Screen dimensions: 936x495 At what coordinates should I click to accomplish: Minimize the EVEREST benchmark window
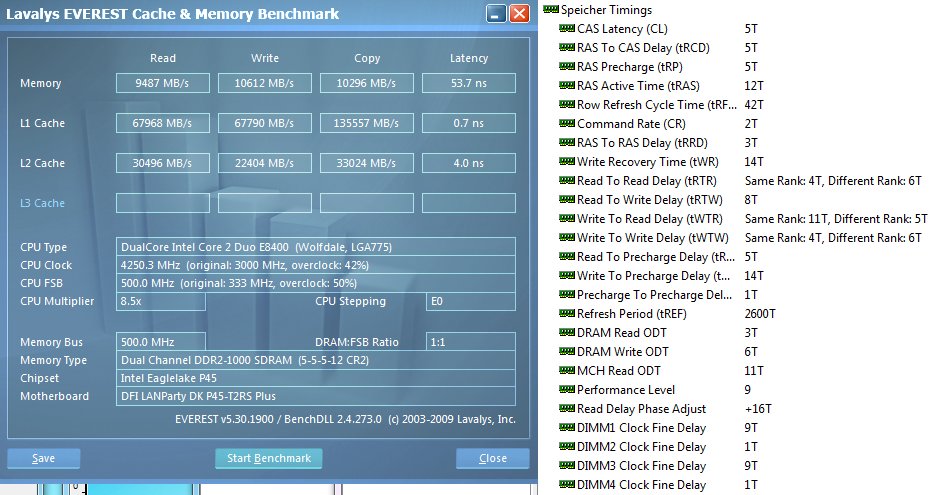496,14
